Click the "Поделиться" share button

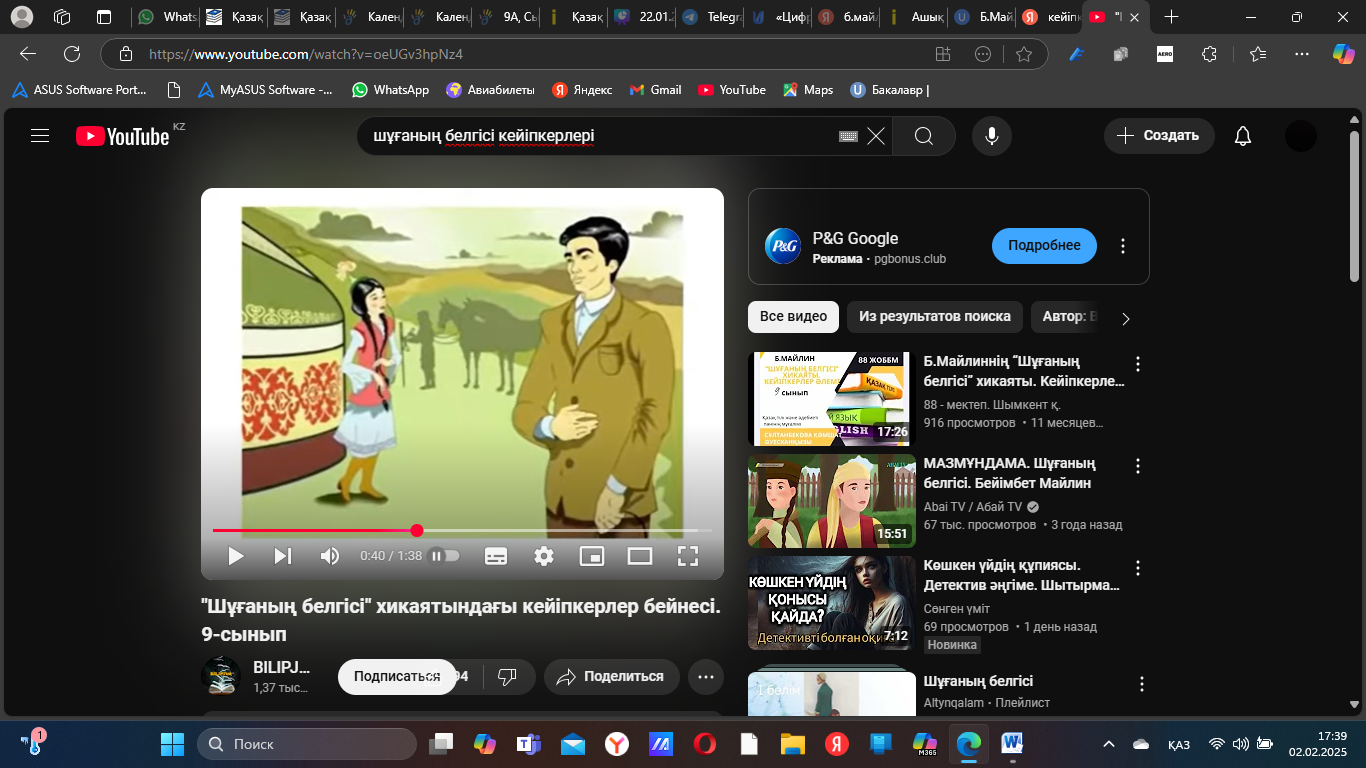coord(611,677)
